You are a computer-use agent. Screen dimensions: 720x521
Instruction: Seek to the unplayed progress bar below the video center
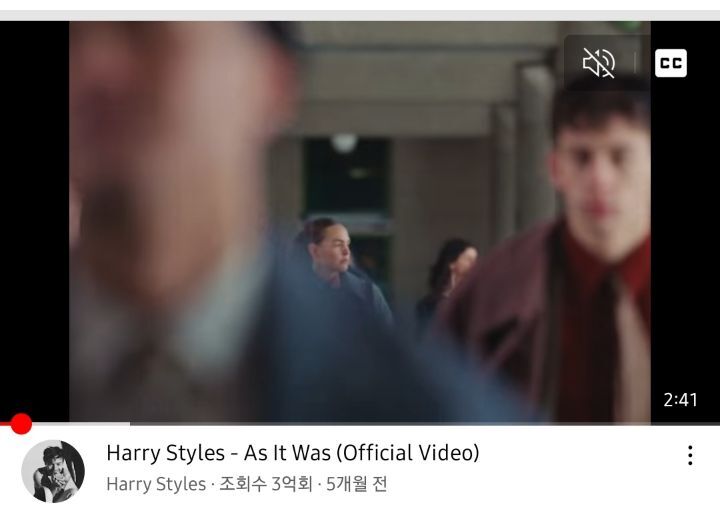(x=360, y=424)
